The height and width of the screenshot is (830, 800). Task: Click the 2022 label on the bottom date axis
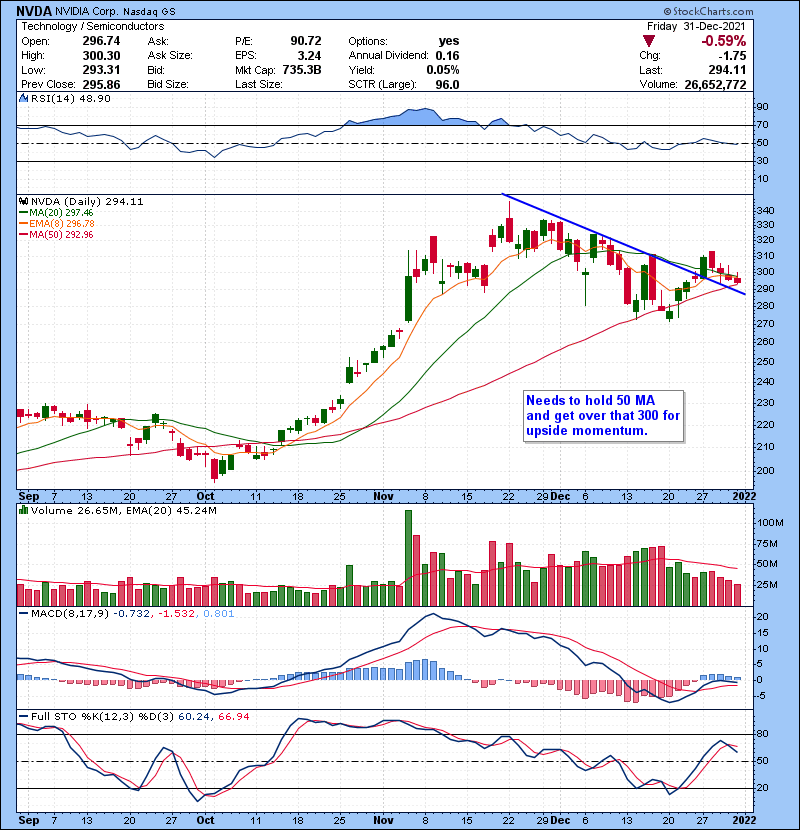point(744,820)
